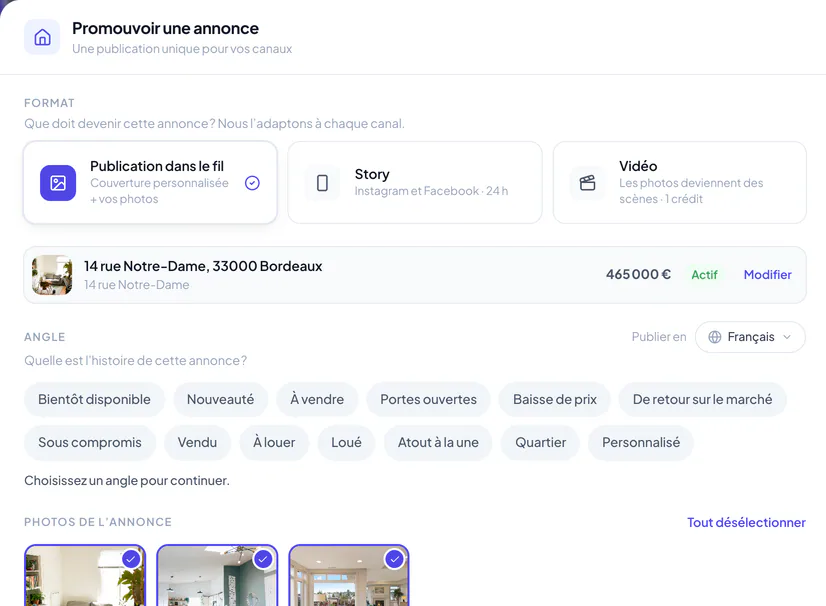Click the Actif status label

pos(704,275)
